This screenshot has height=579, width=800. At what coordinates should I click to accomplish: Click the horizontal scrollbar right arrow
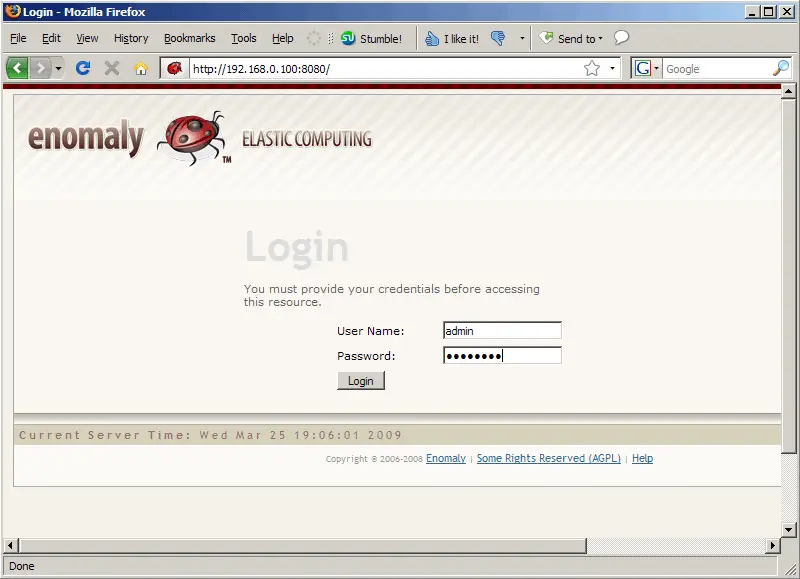(x=772, y=545)
